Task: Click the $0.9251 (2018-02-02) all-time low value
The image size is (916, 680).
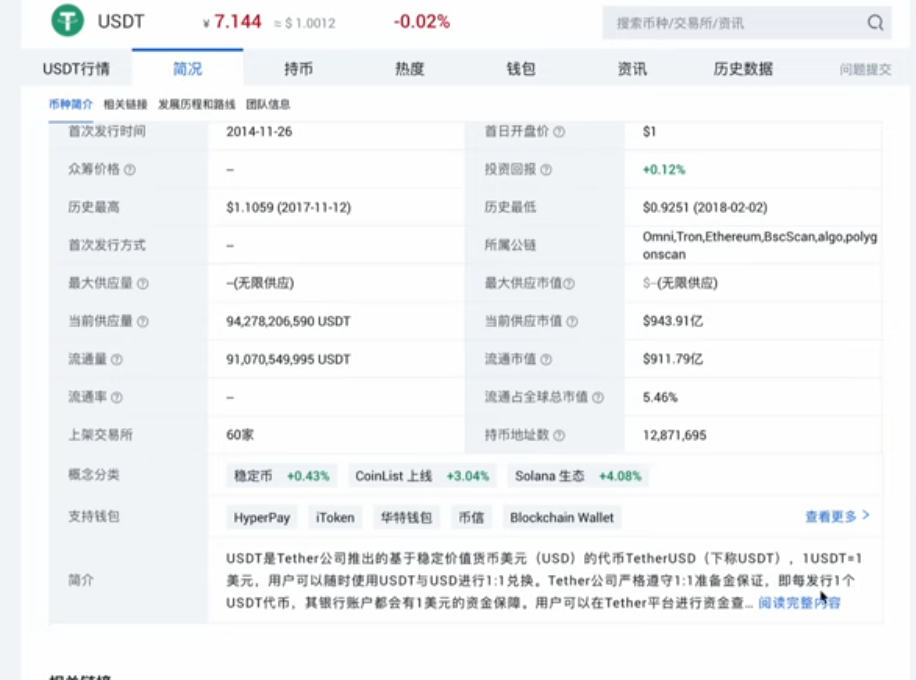Action: (x=705, y=208)
